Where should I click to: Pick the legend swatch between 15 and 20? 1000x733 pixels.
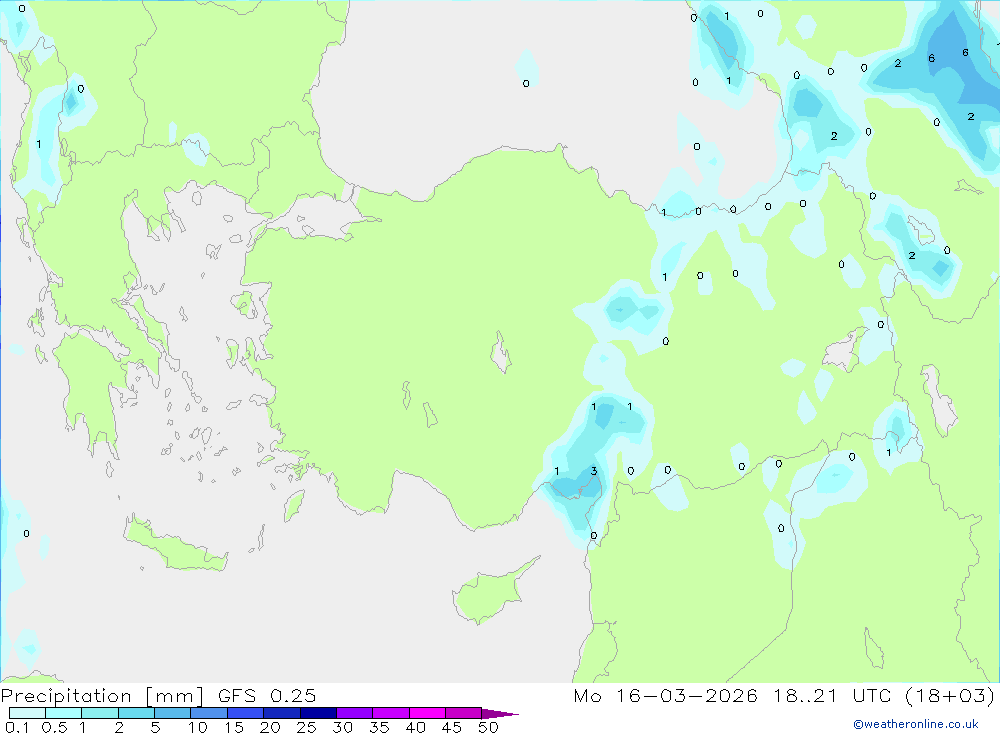coord(246,713)
